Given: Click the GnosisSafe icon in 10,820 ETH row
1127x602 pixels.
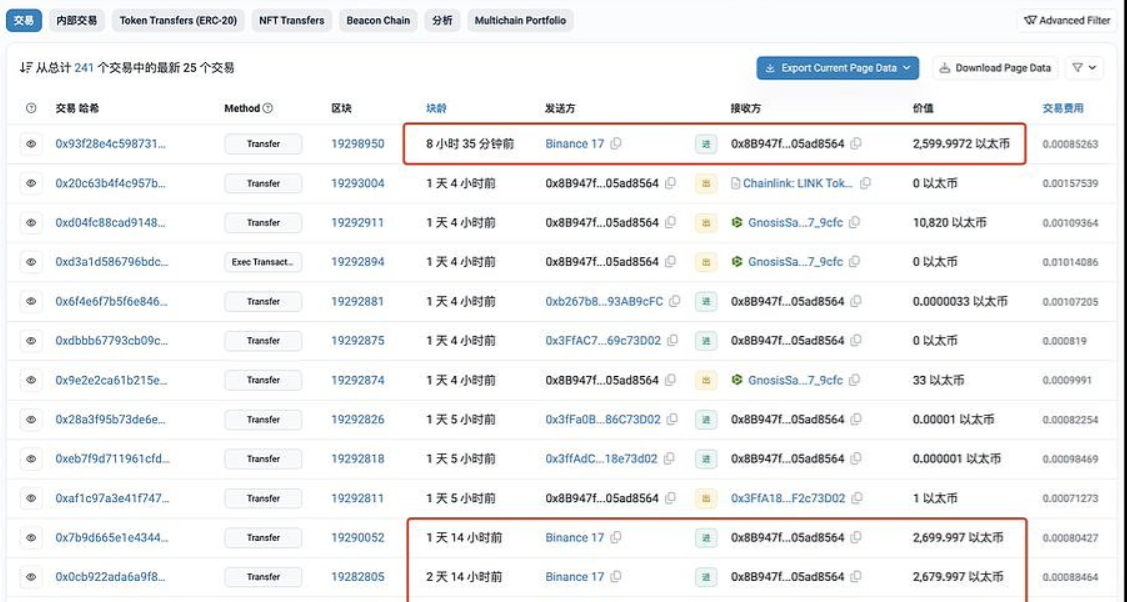Looking at the screenshot, I should coord(738,223).
